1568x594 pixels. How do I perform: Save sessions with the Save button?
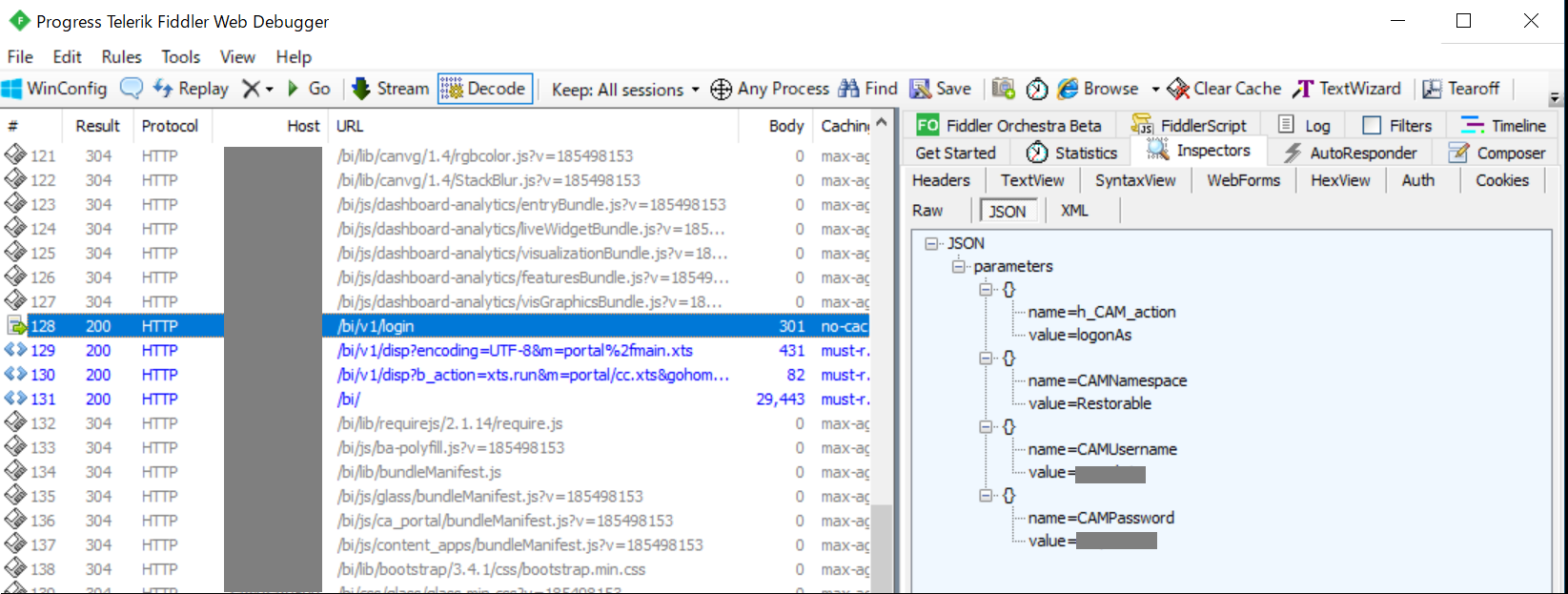pos(940,89)
